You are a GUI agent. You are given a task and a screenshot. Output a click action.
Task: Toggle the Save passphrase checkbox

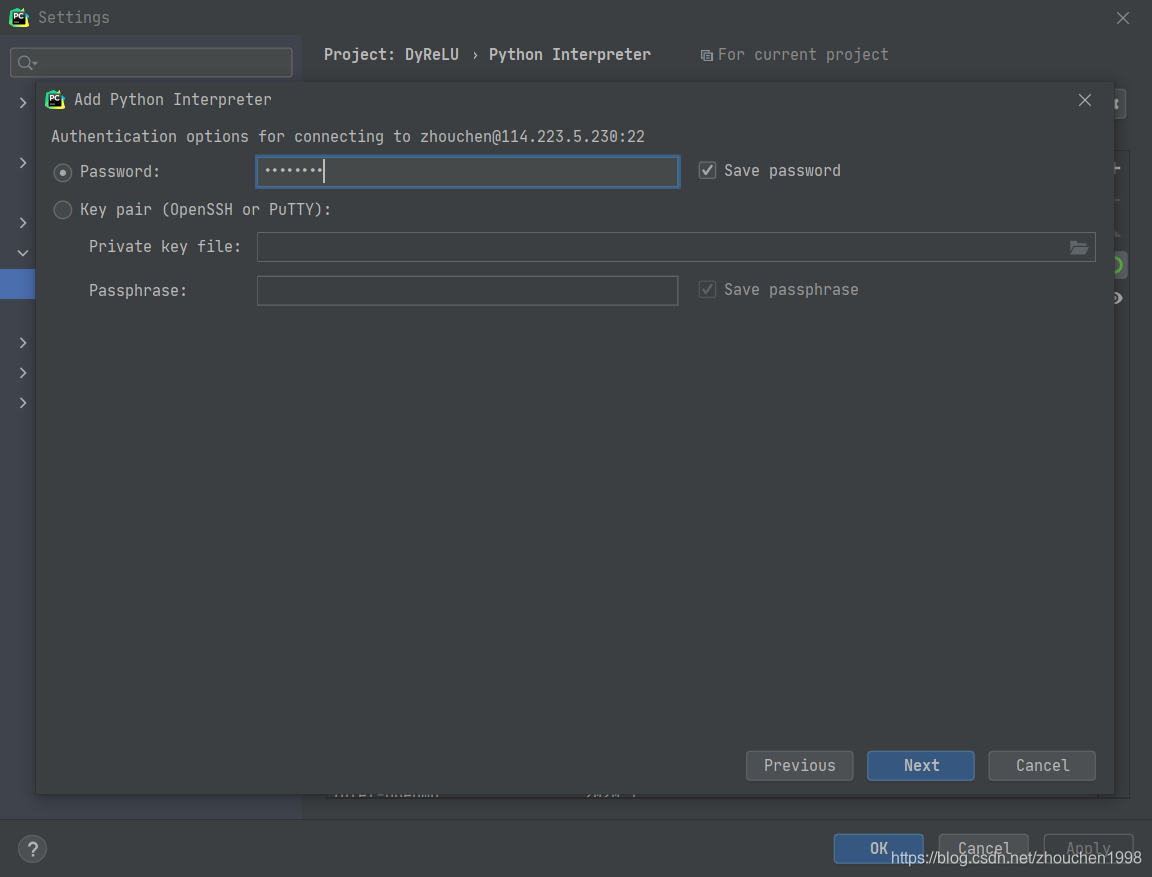point(707,289)
